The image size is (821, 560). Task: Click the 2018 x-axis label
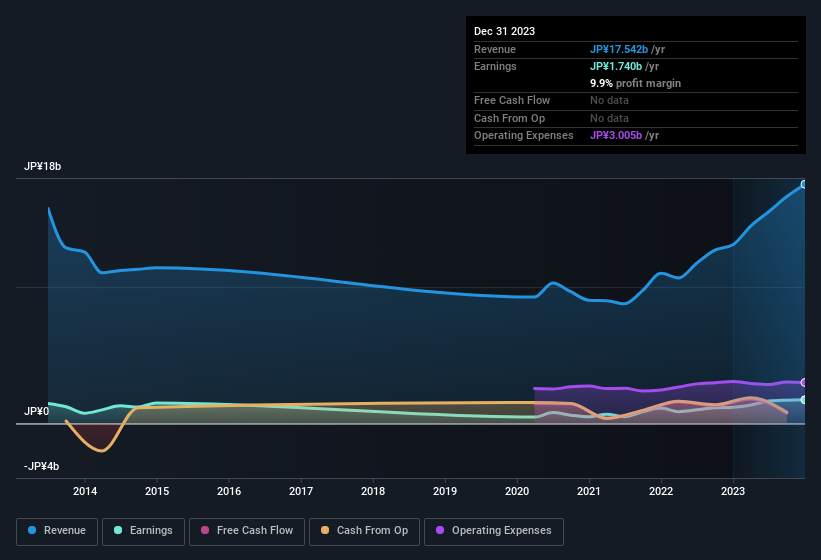click(x=373, y=491)
